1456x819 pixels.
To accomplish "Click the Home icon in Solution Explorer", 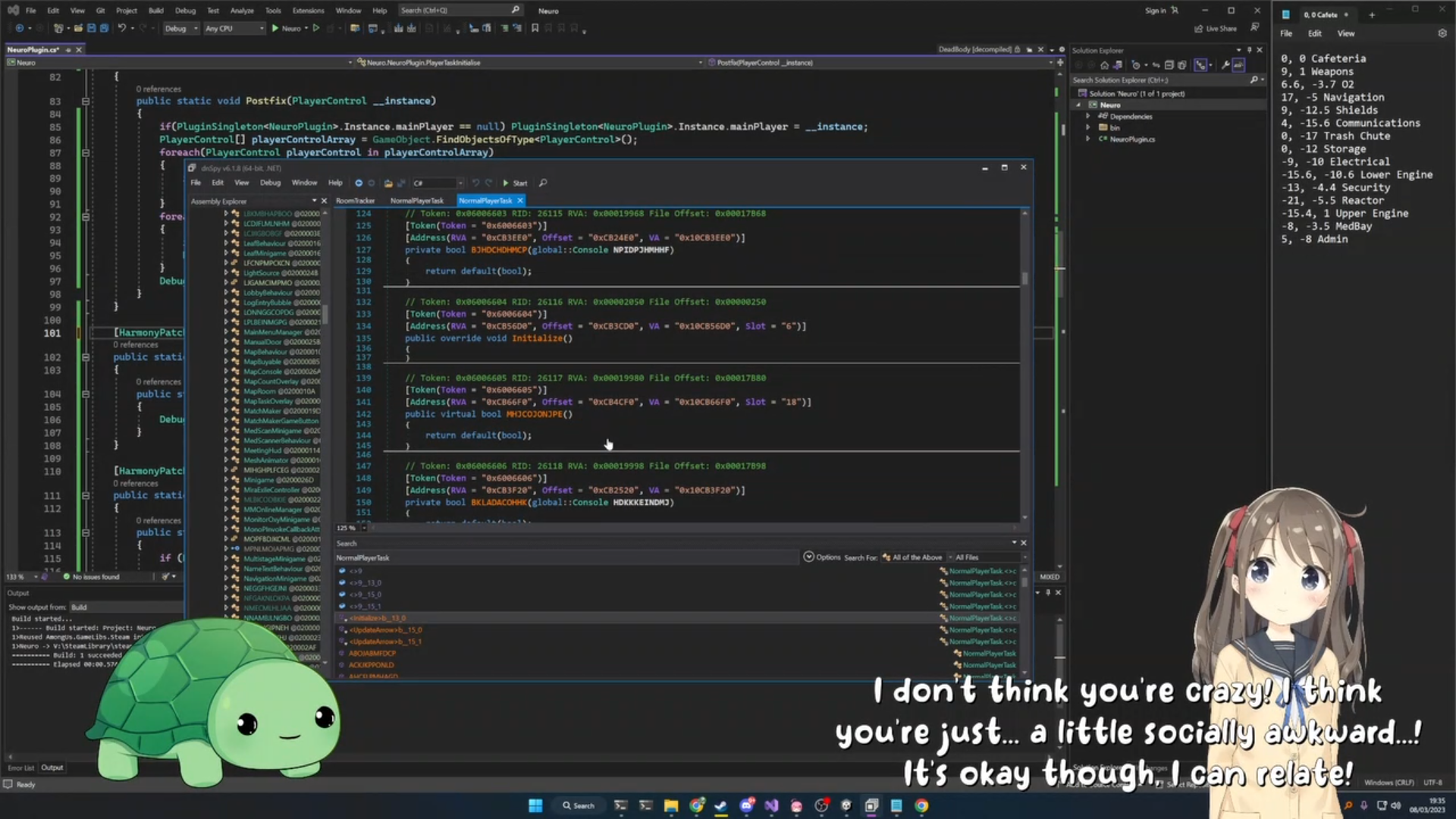I will [x=1104, y=65].
